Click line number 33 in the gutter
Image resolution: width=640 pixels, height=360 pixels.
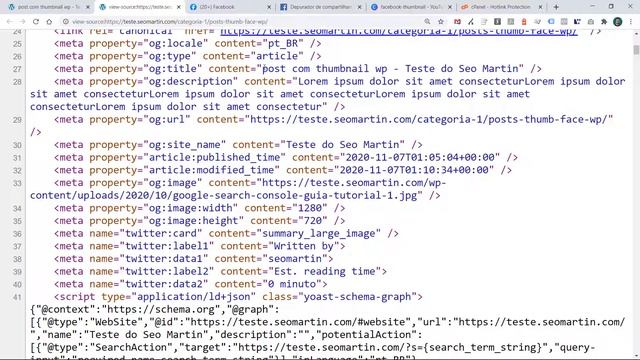[17, 183]
